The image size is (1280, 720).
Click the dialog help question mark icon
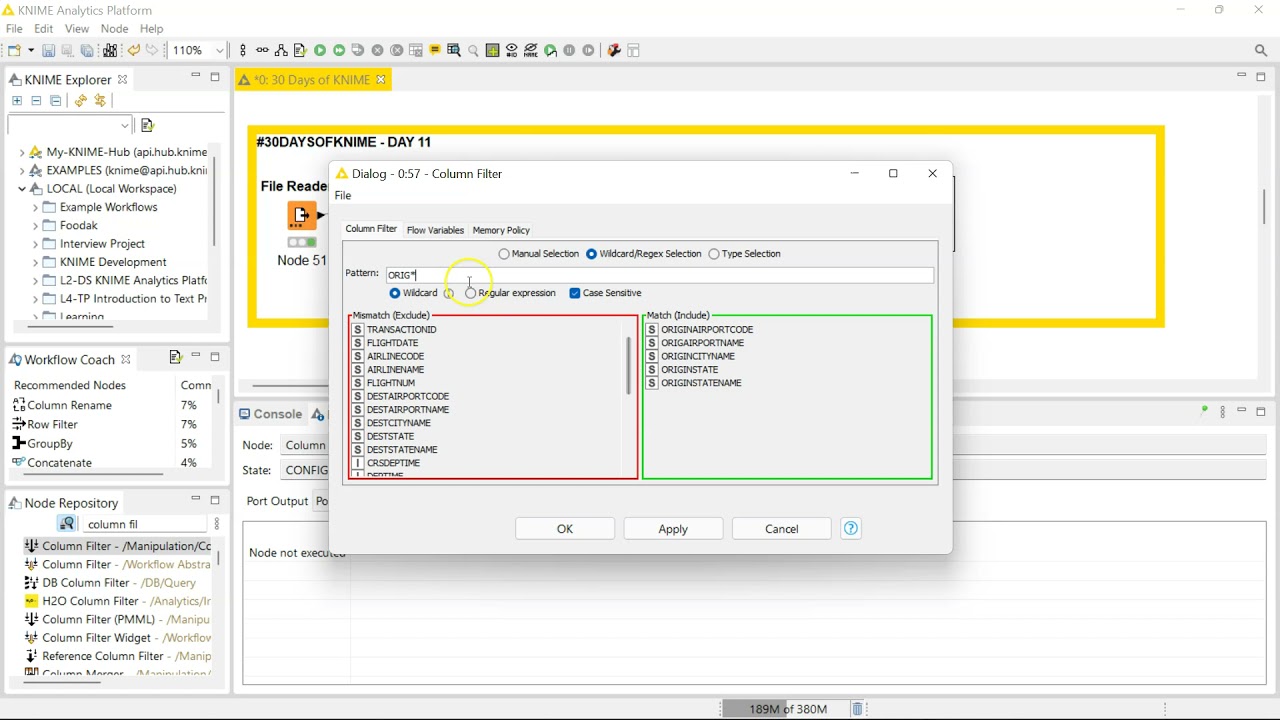coord(851,529)
